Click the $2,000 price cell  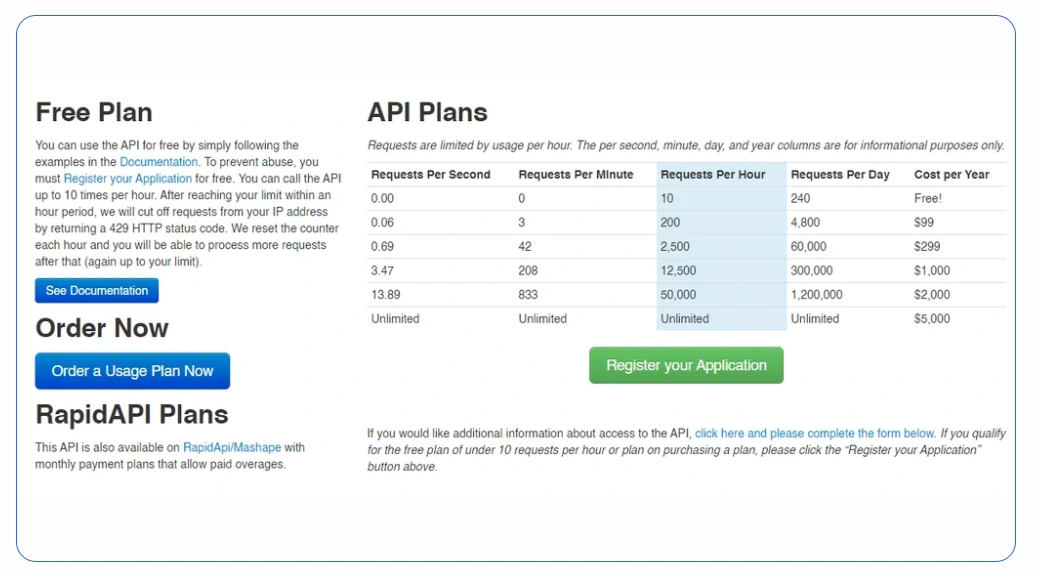tap(932, 295)
